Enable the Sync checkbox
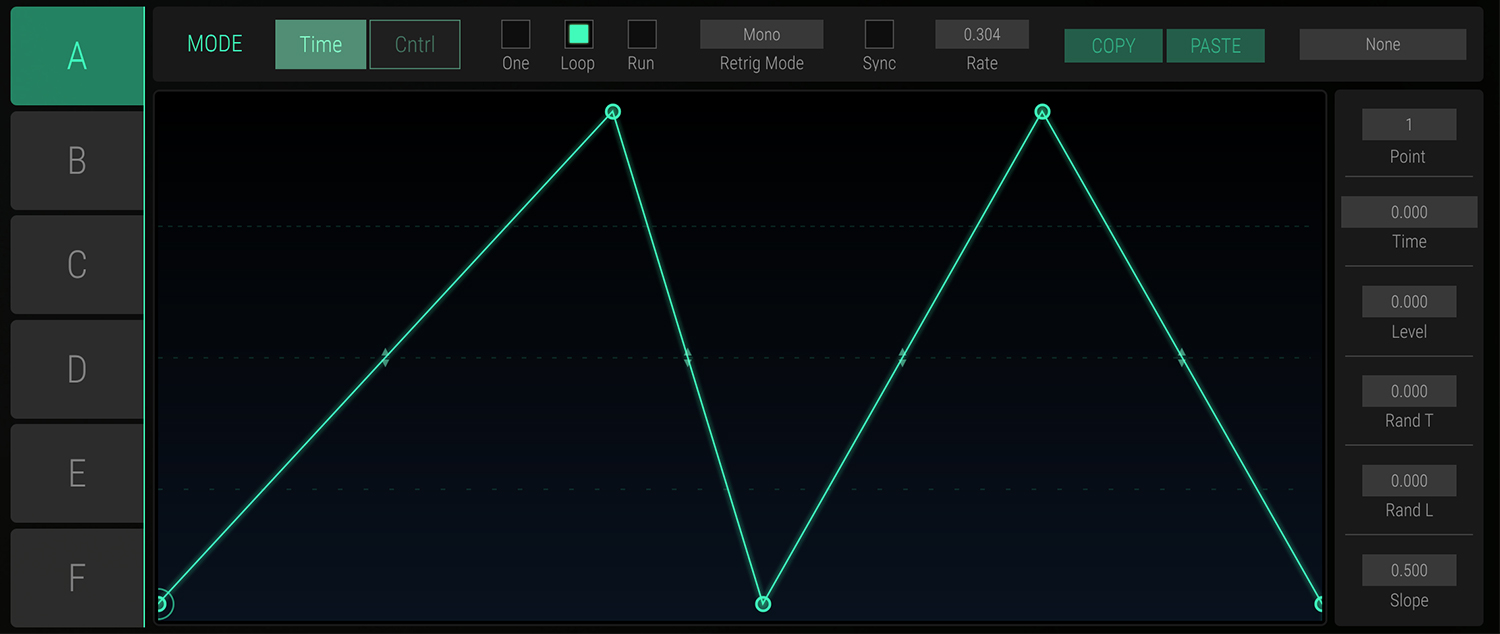Screen dimensions: 1500x634 [x=879, y=34]
